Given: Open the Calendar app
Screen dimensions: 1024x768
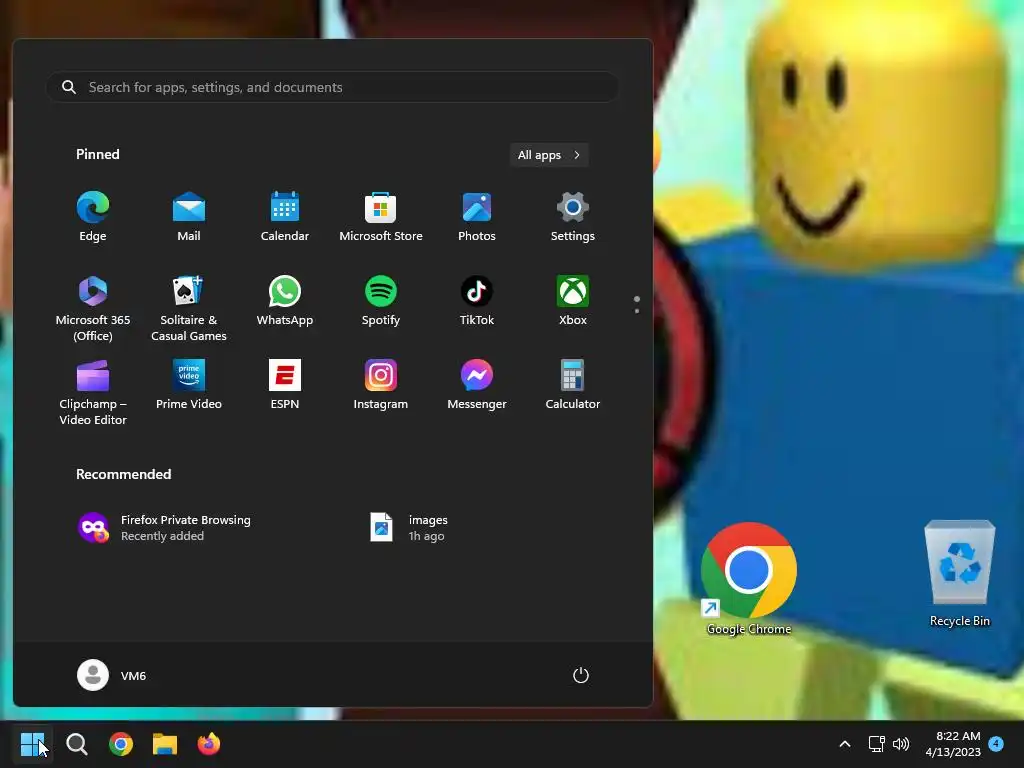Looking at the screenshot, I should [285, 217].
